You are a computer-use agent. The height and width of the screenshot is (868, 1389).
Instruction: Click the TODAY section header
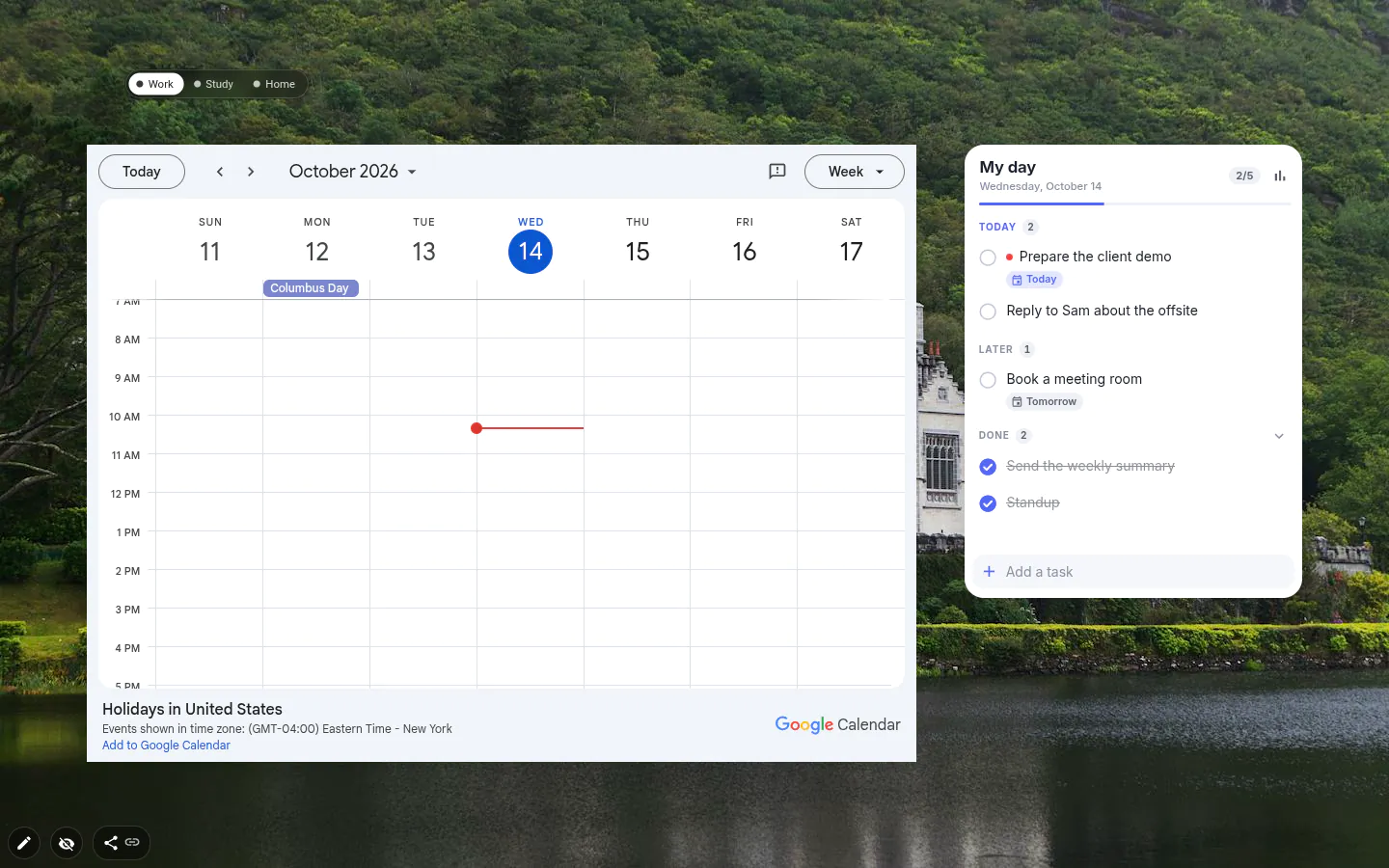(997, 228)
